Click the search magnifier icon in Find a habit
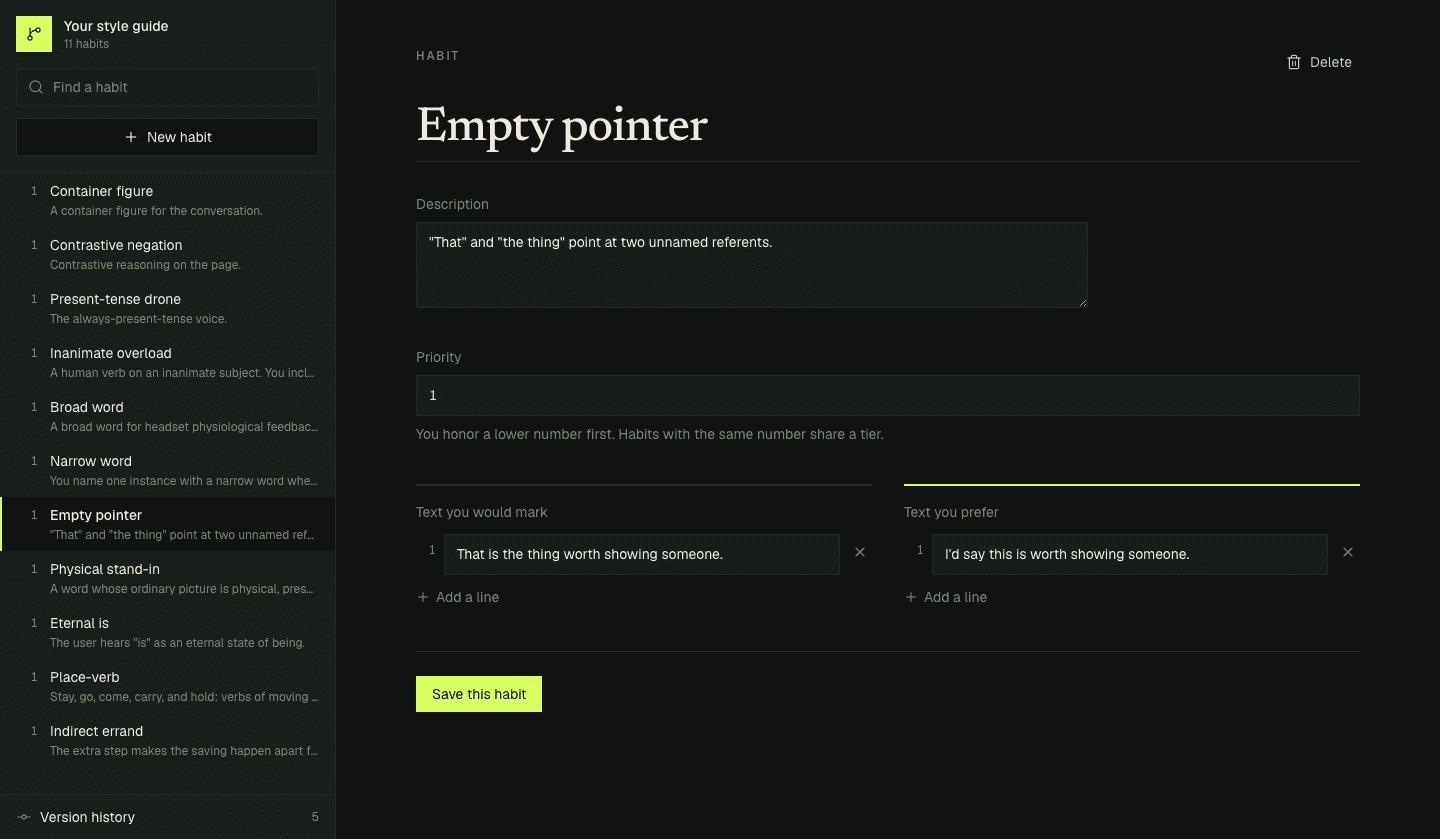 (36, 87)
